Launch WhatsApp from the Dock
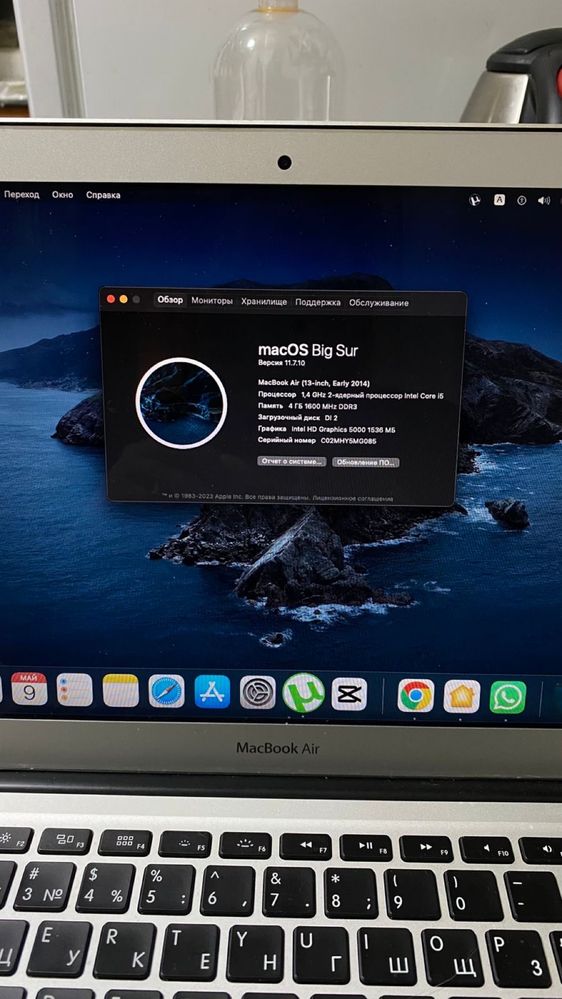The height and width of the screenshot is (999, 562). coord(508,697)
